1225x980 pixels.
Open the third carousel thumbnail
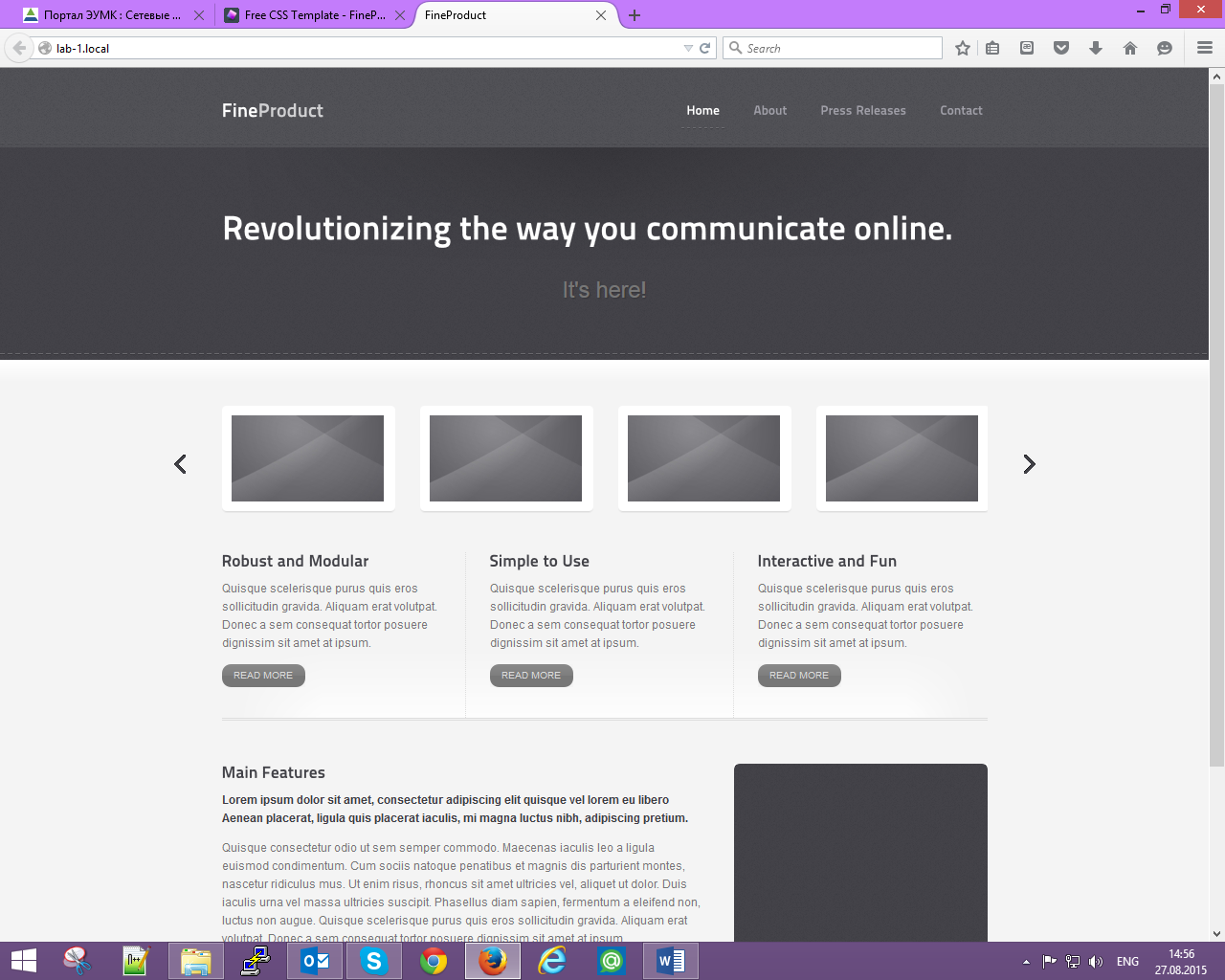click(x=704, y=458)
